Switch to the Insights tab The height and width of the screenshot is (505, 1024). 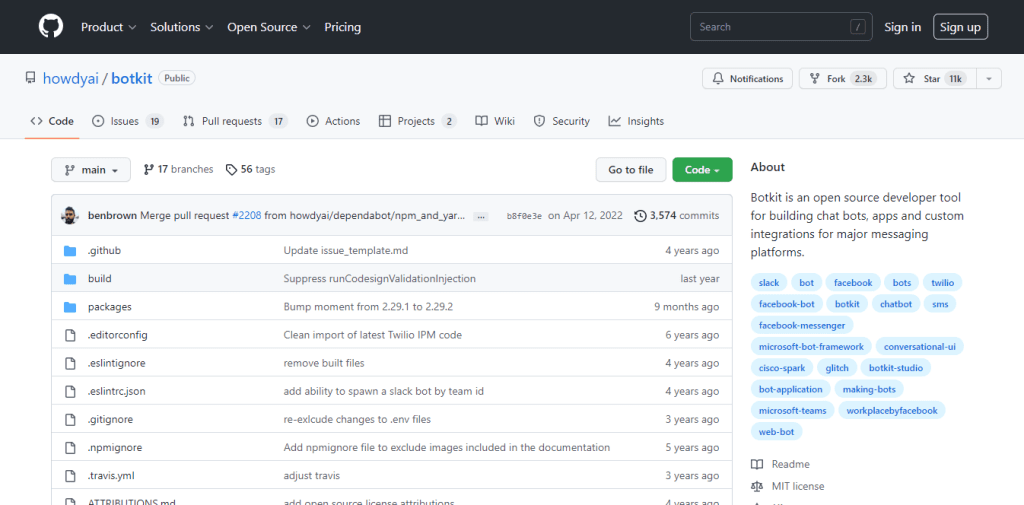click(636, 121)
